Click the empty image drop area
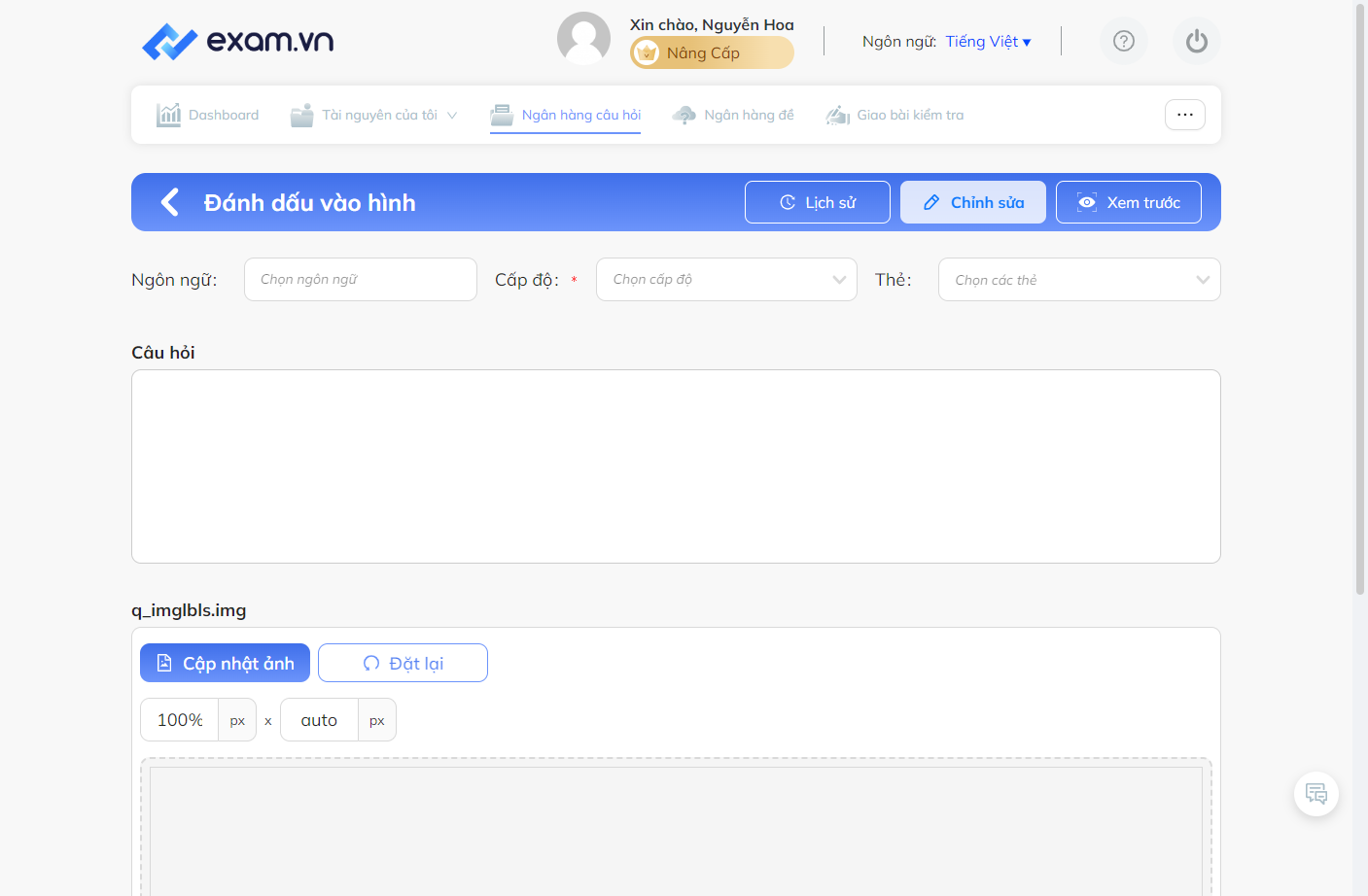This screenshot has width=1368, height=896. point(676,831)
